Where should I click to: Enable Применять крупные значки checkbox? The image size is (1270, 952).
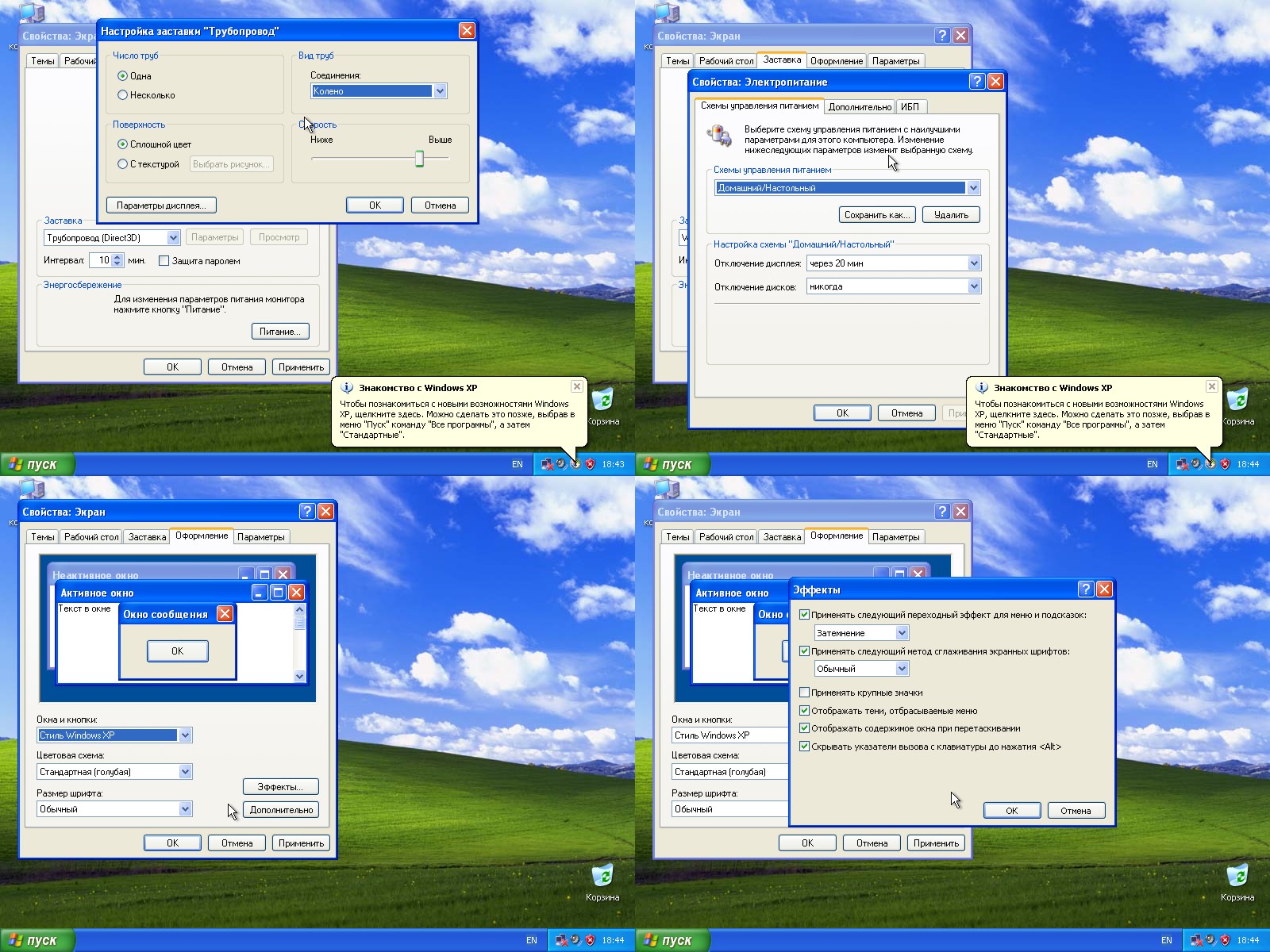(804, 693)
